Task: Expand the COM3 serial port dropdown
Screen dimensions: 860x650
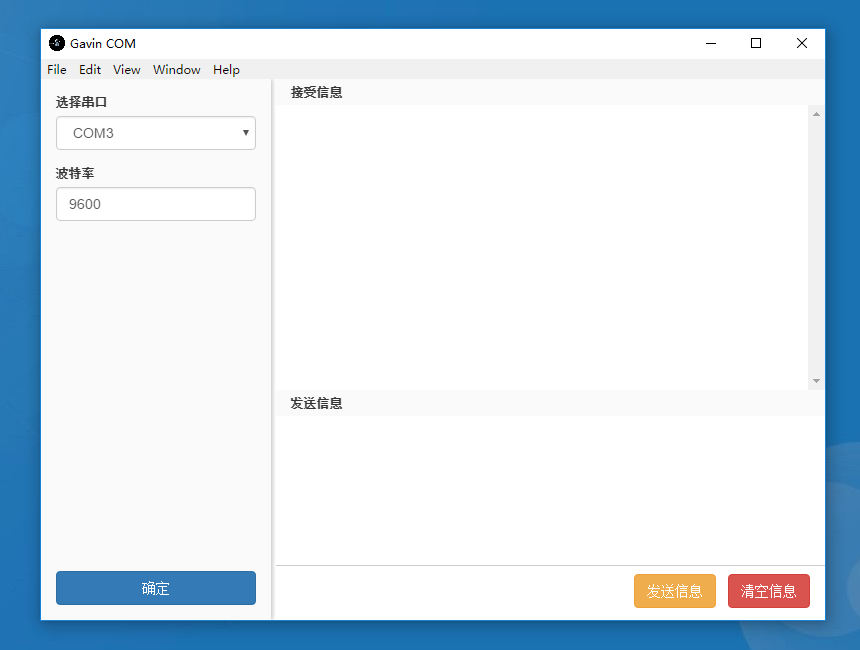Action: [156, 133]
